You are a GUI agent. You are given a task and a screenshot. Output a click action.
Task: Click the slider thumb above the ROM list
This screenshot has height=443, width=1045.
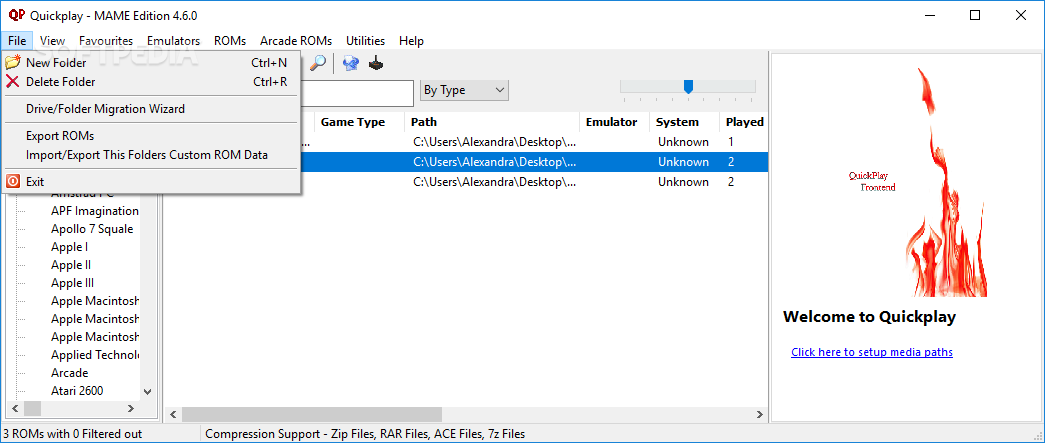tap(688, 87)
